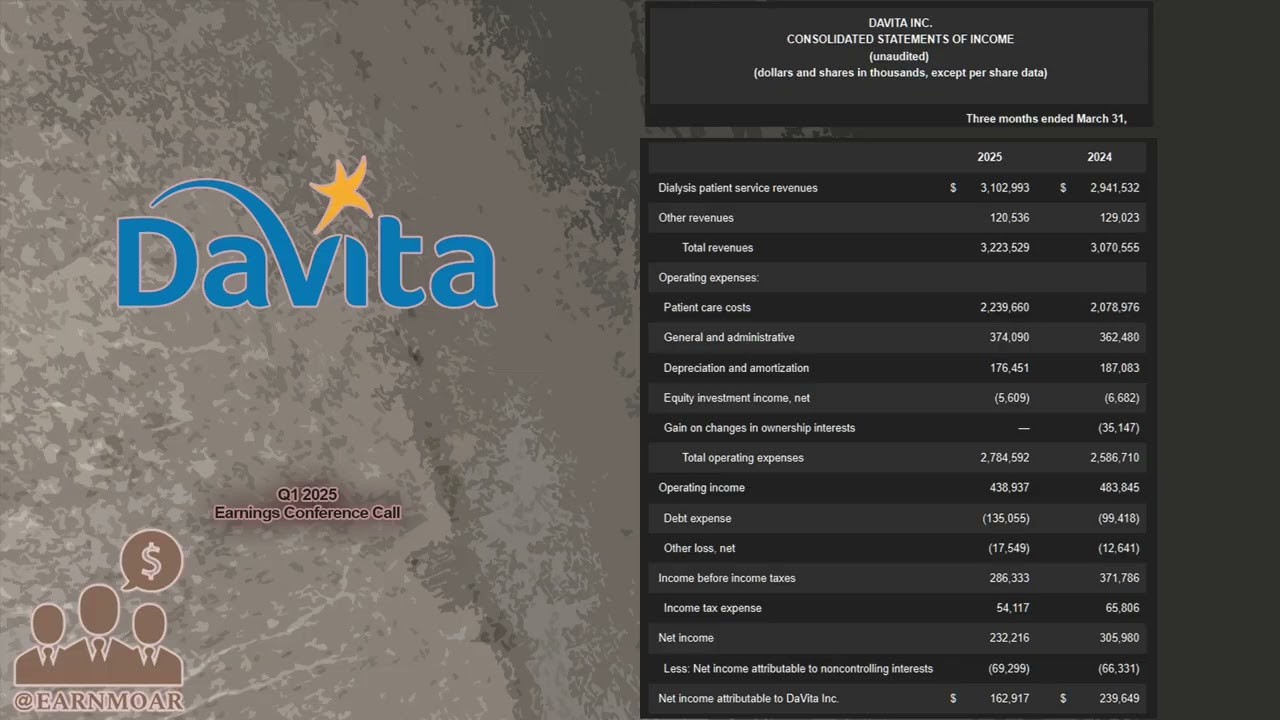
Task: Click the value 232,216
Action: tap(1009, 638)
